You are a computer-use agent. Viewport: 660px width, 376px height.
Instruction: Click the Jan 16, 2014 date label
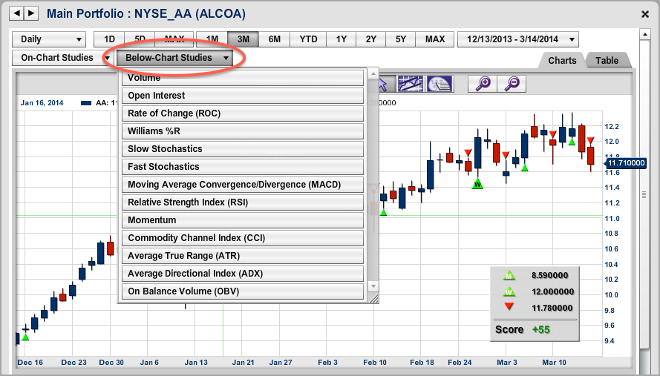pos(42,103)
